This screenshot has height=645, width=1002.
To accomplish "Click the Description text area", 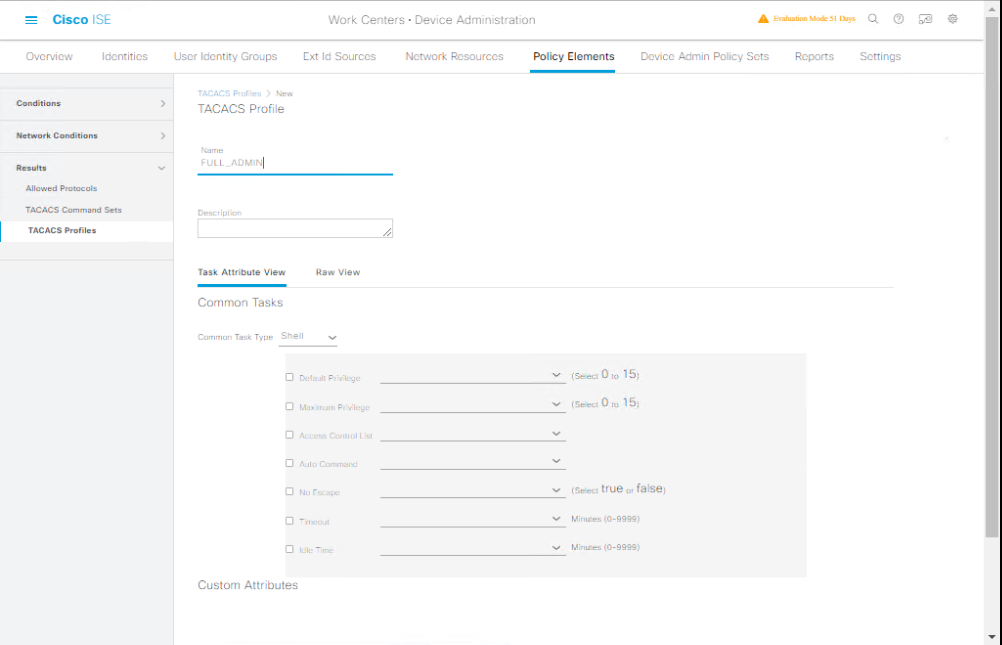I will pos(295,228).
